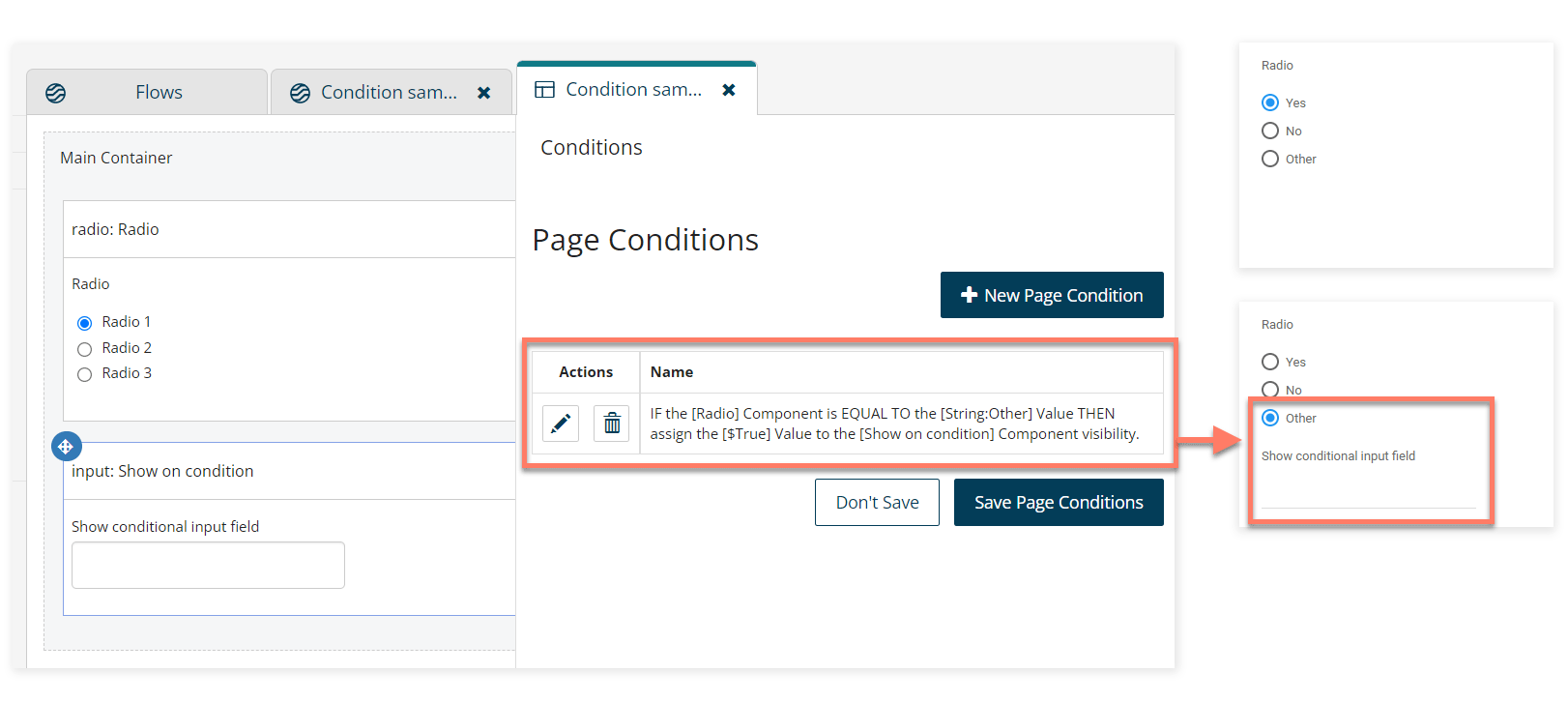Click the pencil edit icon for the condition
This screenshot has width=1568, height=702.
[561, 424]
